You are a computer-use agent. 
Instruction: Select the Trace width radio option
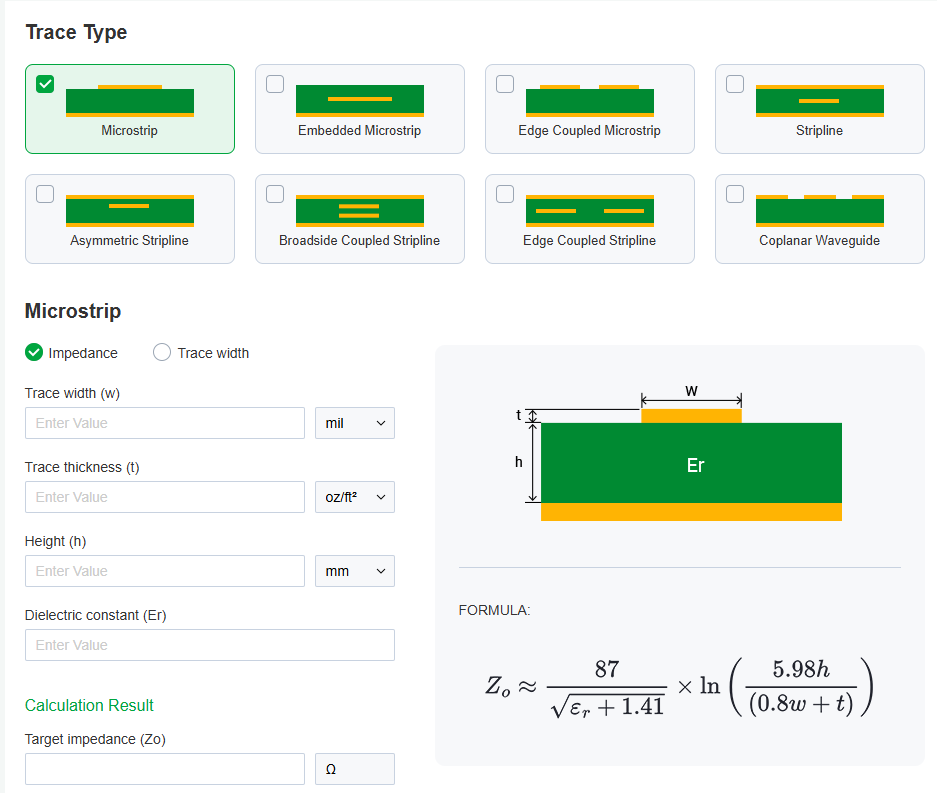click(x=162, y=352)
